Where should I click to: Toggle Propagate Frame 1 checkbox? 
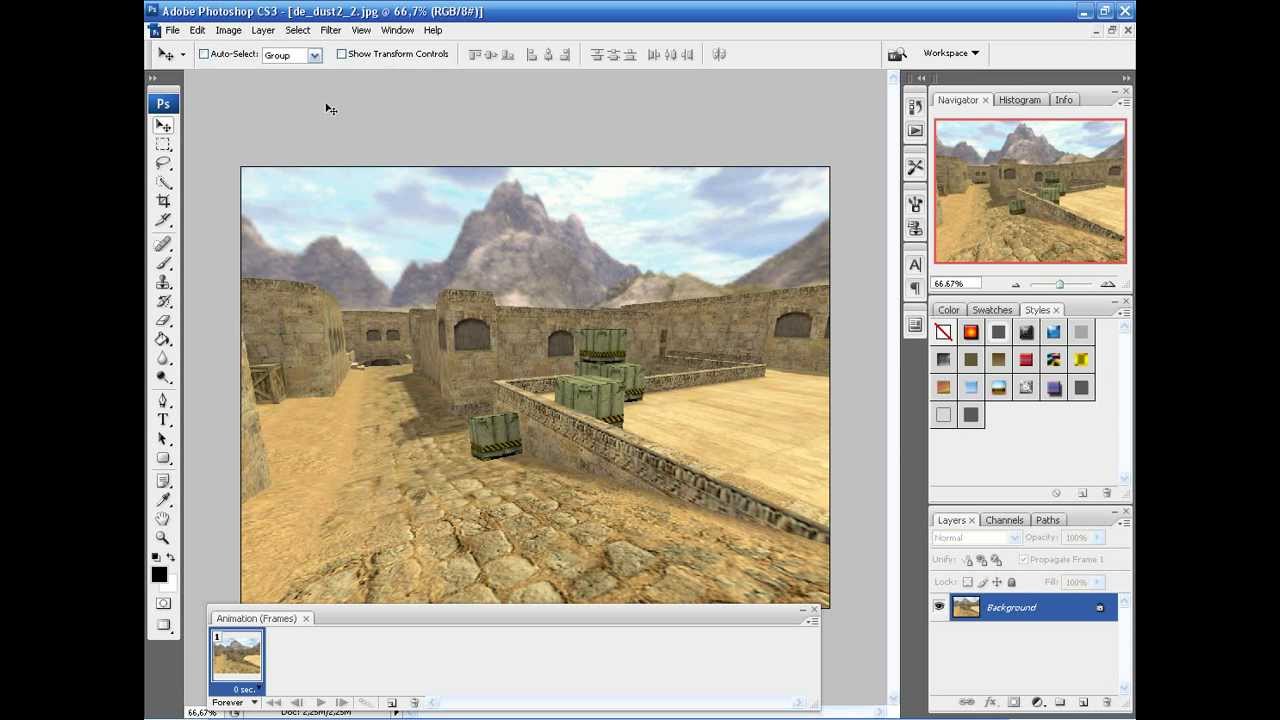point(1022,560)
